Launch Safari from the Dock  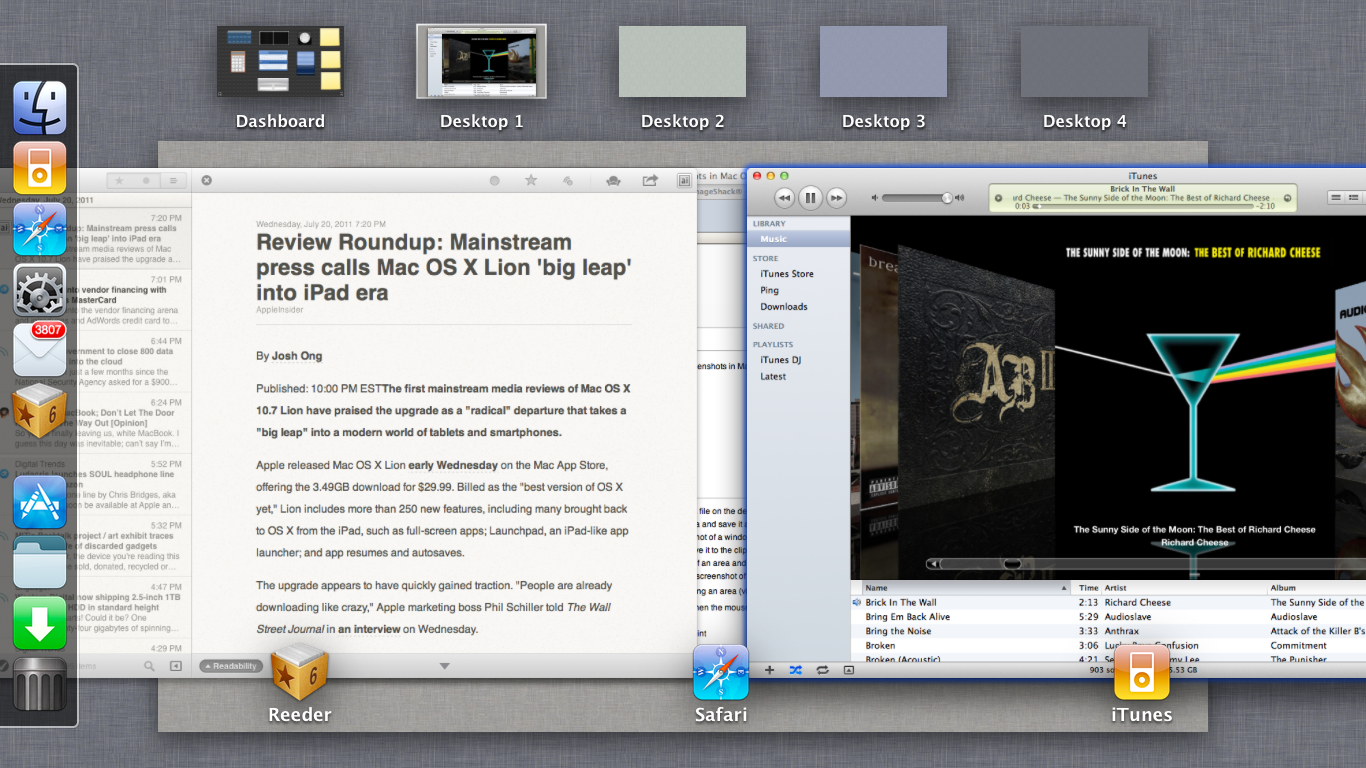40,229
